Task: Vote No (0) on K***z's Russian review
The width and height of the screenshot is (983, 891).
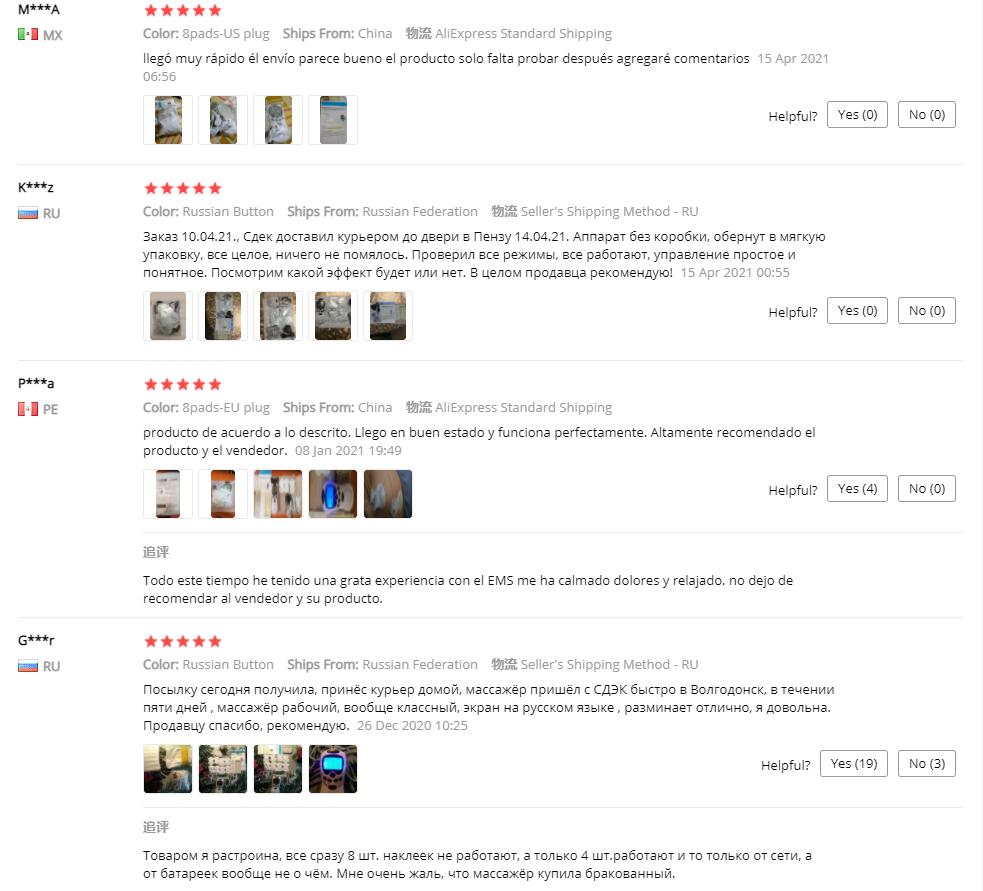Action: (x=927, y=310)
